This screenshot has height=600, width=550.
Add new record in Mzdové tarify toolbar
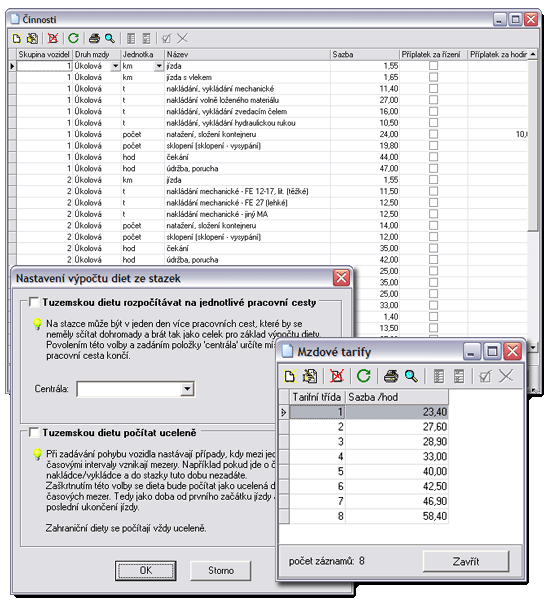pos(290,376)
